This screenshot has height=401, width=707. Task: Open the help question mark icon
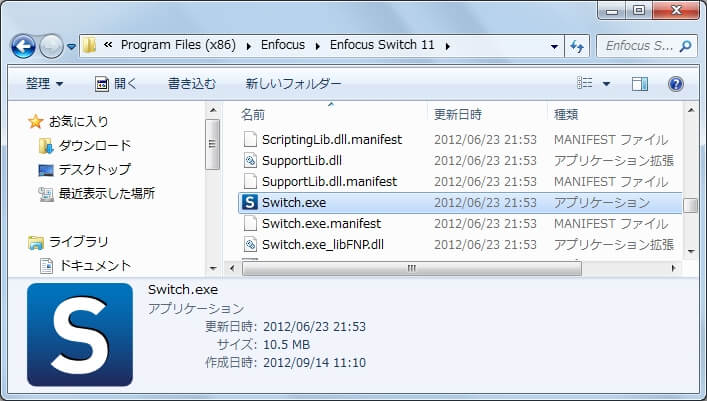(675, 84)
